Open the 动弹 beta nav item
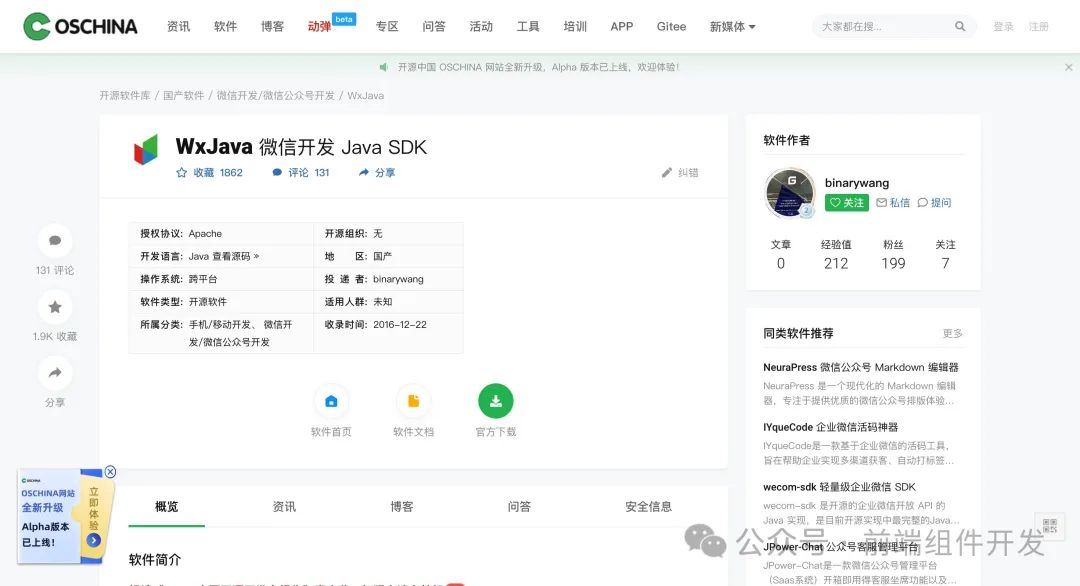This screenshot has width=1080, height=586. (x=320, y=26)
